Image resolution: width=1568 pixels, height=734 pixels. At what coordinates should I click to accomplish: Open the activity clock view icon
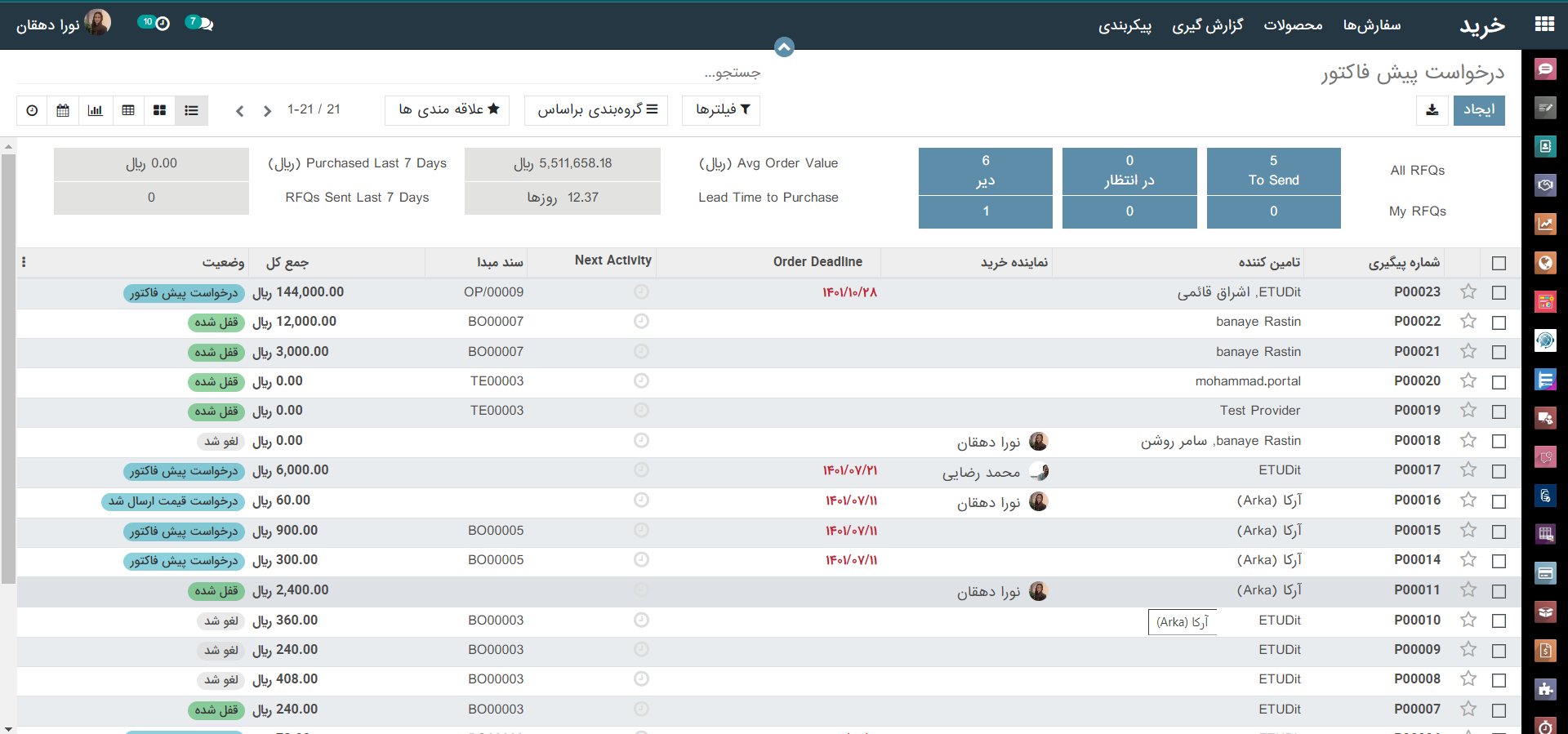32,110
